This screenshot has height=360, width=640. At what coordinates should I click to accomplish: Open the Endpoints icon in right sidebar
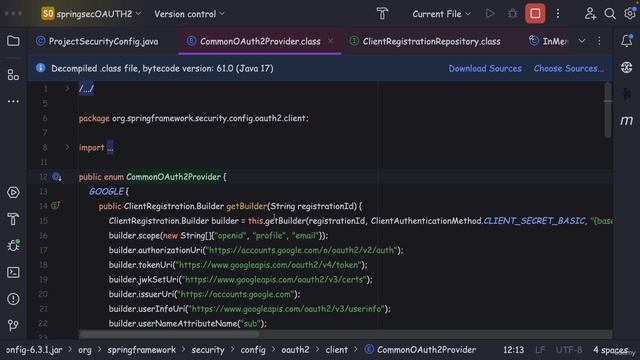[627, 94]
